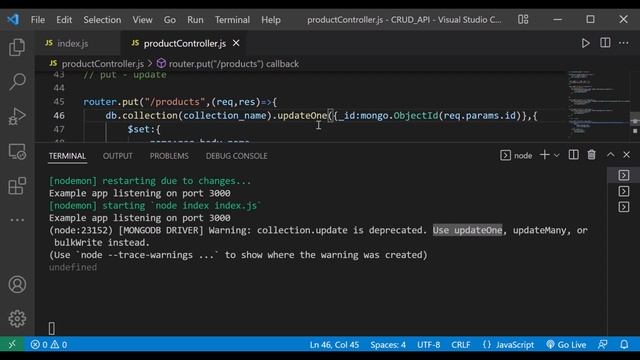Screen dimensions: 640x360
Task: Click the $set:{ text on line 47
Action: [144, 129]
